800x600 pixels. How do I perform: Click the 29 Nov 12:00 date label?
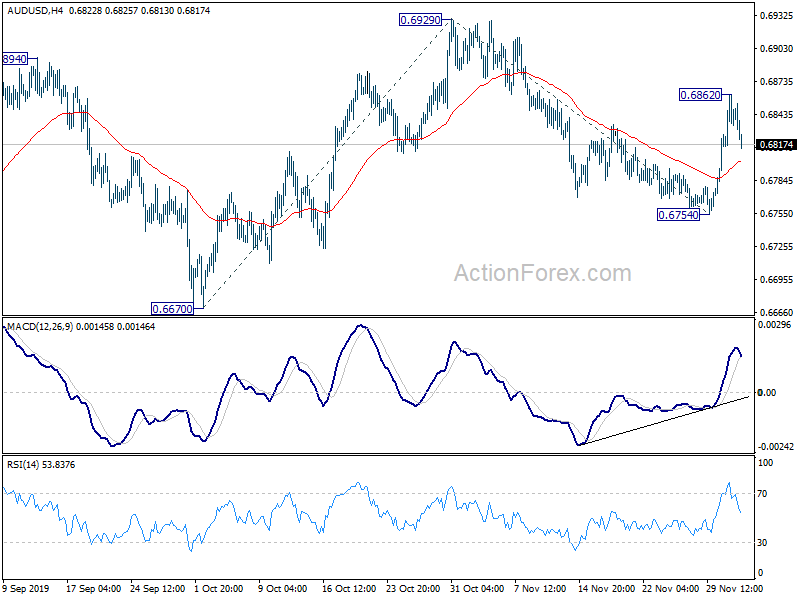pos(734,589)
